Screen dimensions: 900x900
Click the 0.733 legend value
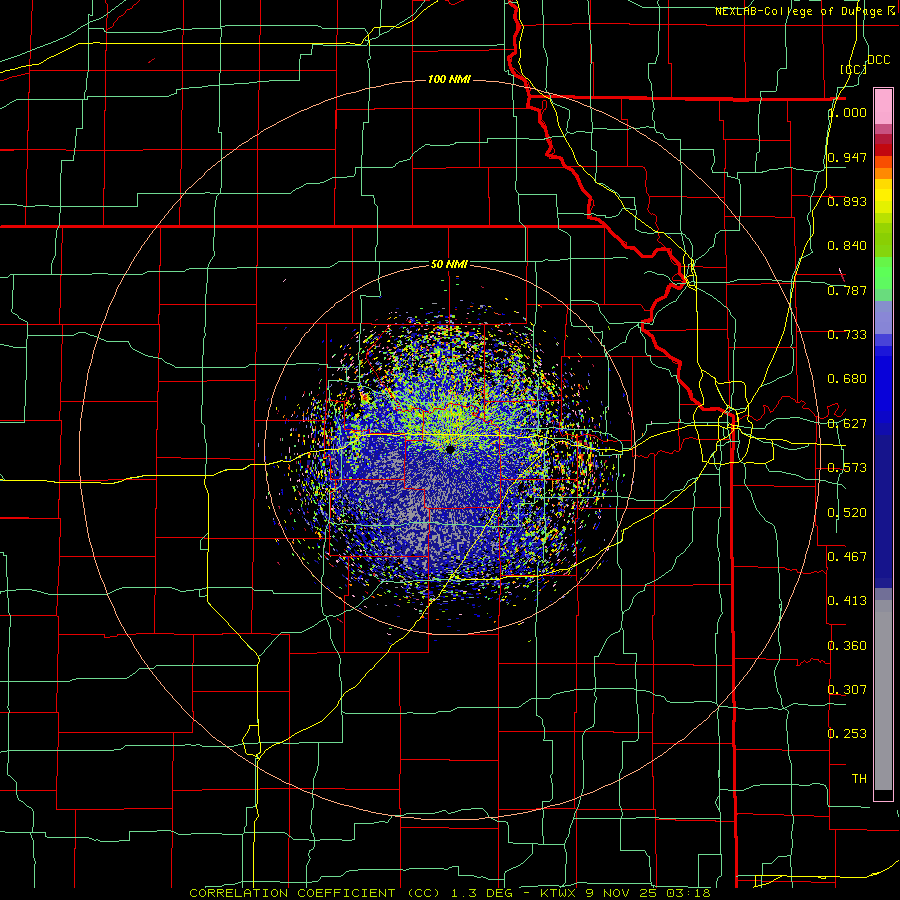point(847,335)
